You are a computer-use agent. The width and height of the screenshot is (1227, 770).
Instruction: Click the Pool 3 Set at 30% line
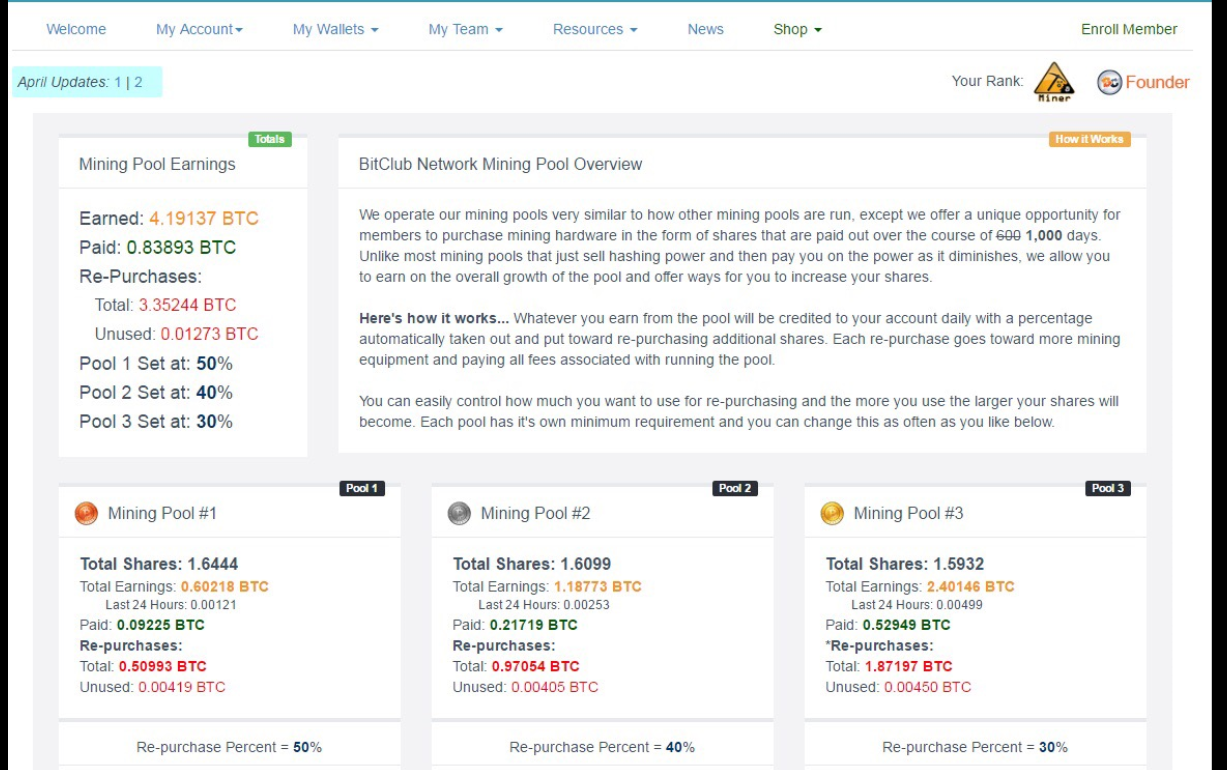pos(156,421)
